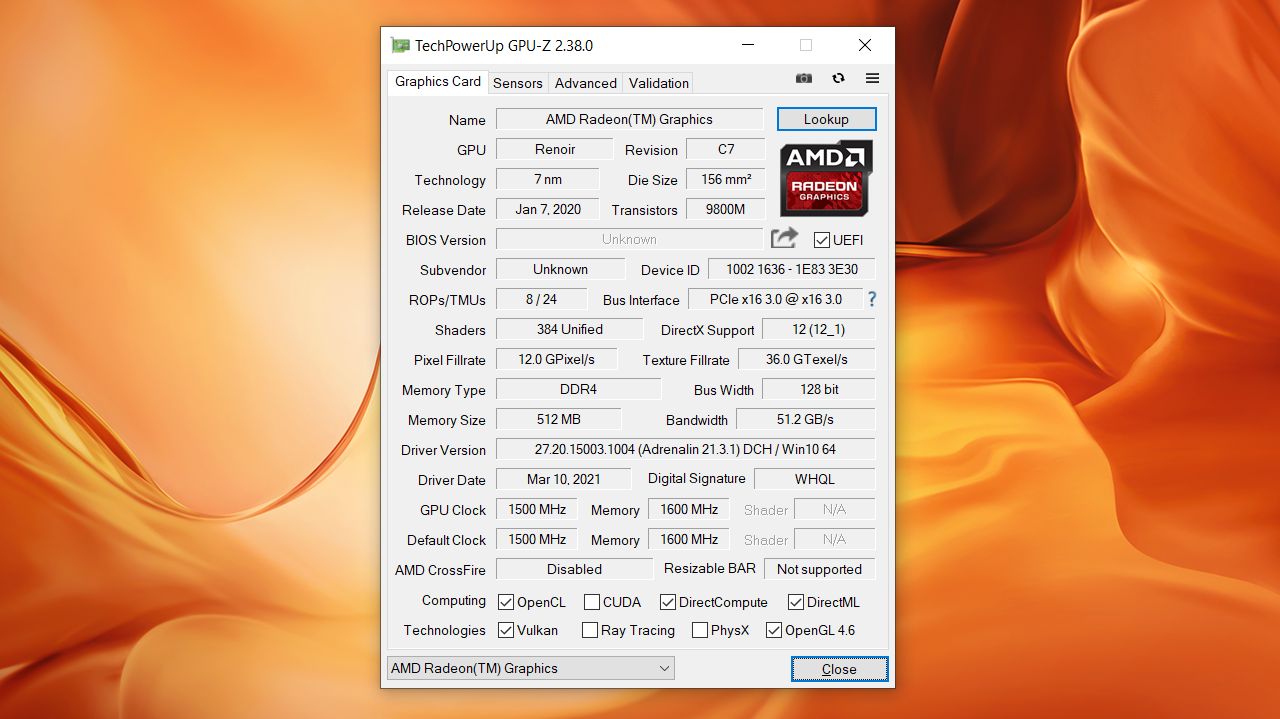Viewport: 1280px width, 719px height.
Task: Toggle the Ray Tracing checkbox
Action: click(x=590, y=630)
